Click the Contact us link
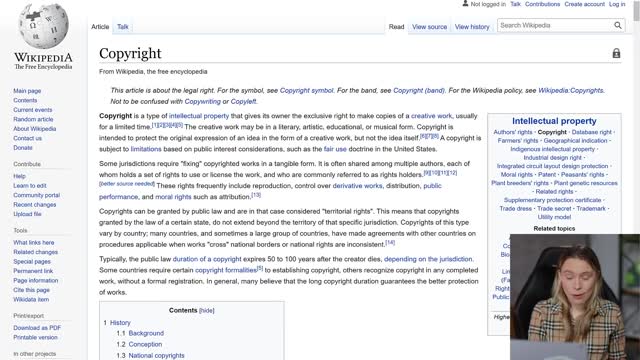640x360 pixels. pos(27,138)
